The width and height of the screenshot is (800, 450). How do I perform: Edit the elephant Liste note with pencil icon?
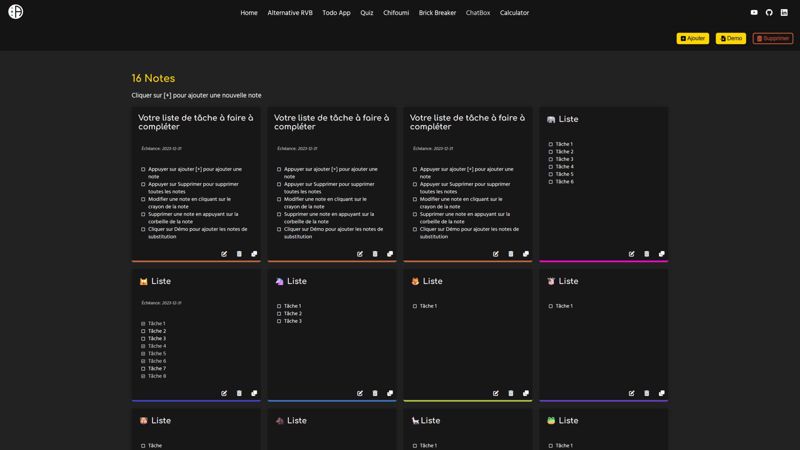tap(632, 254)
